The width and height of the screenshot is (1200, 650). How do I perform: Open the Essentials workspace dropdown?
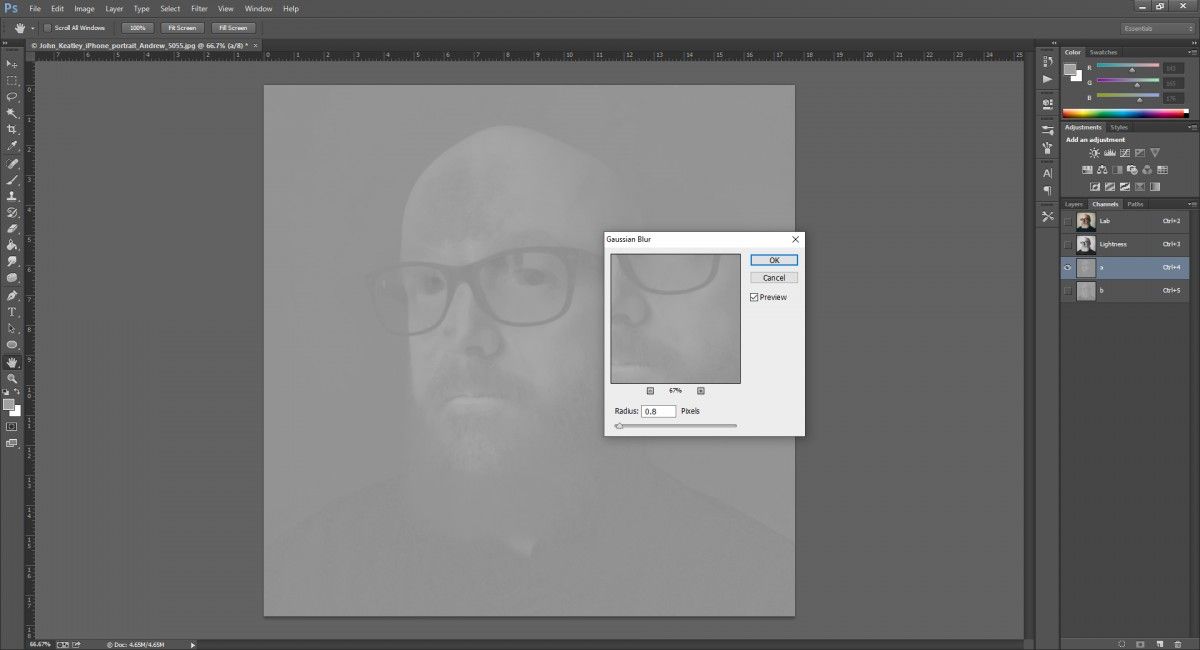1155,28
